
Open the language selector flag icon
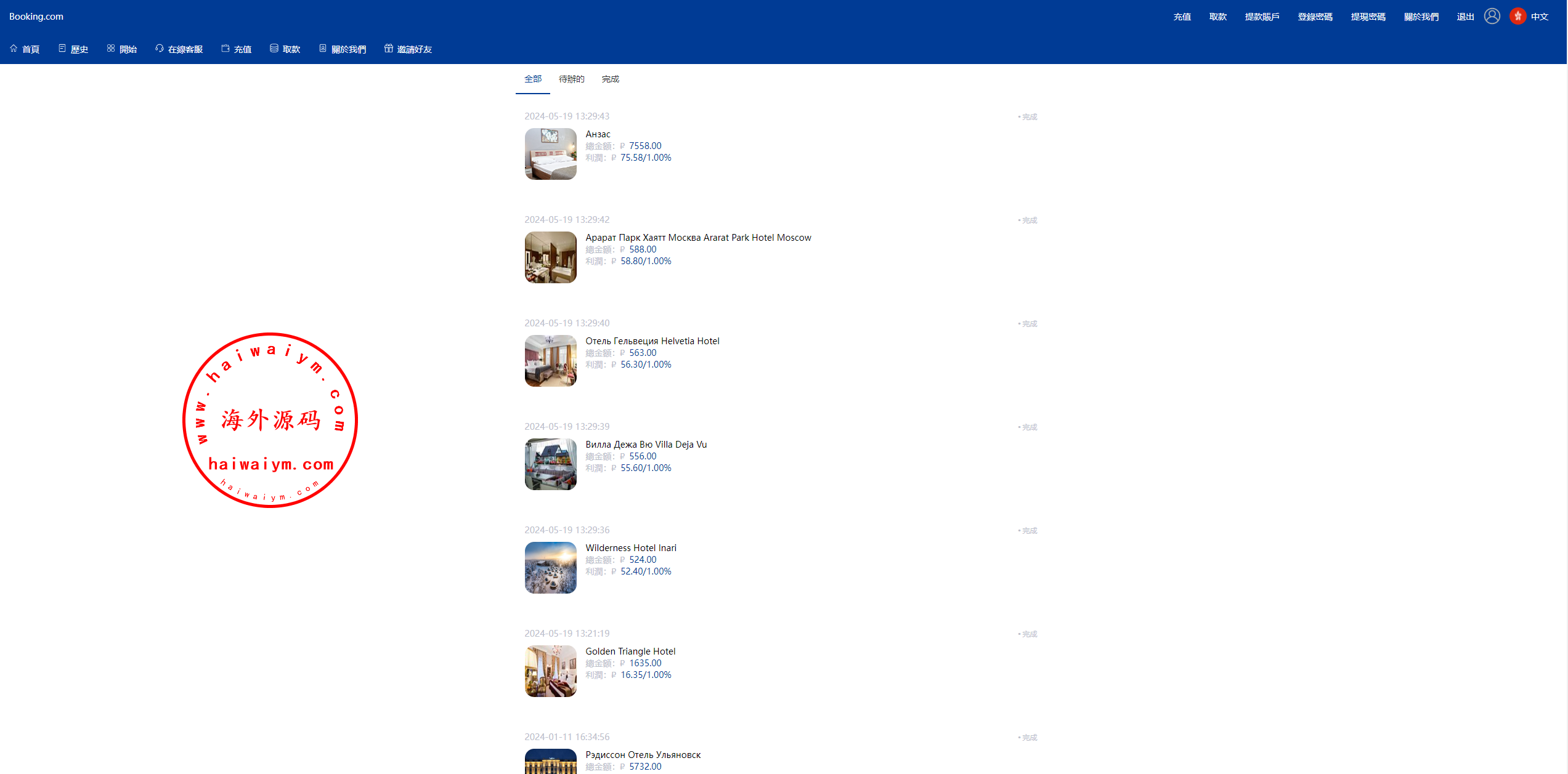point(1517,16)
